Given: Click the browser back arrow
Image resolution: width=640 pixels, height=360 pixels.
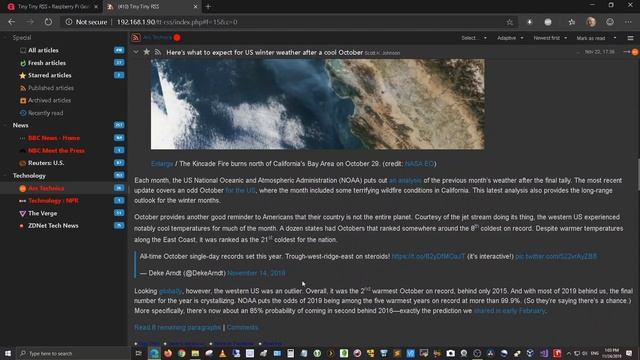Looking at the screenshot, I should pos(11,22).
